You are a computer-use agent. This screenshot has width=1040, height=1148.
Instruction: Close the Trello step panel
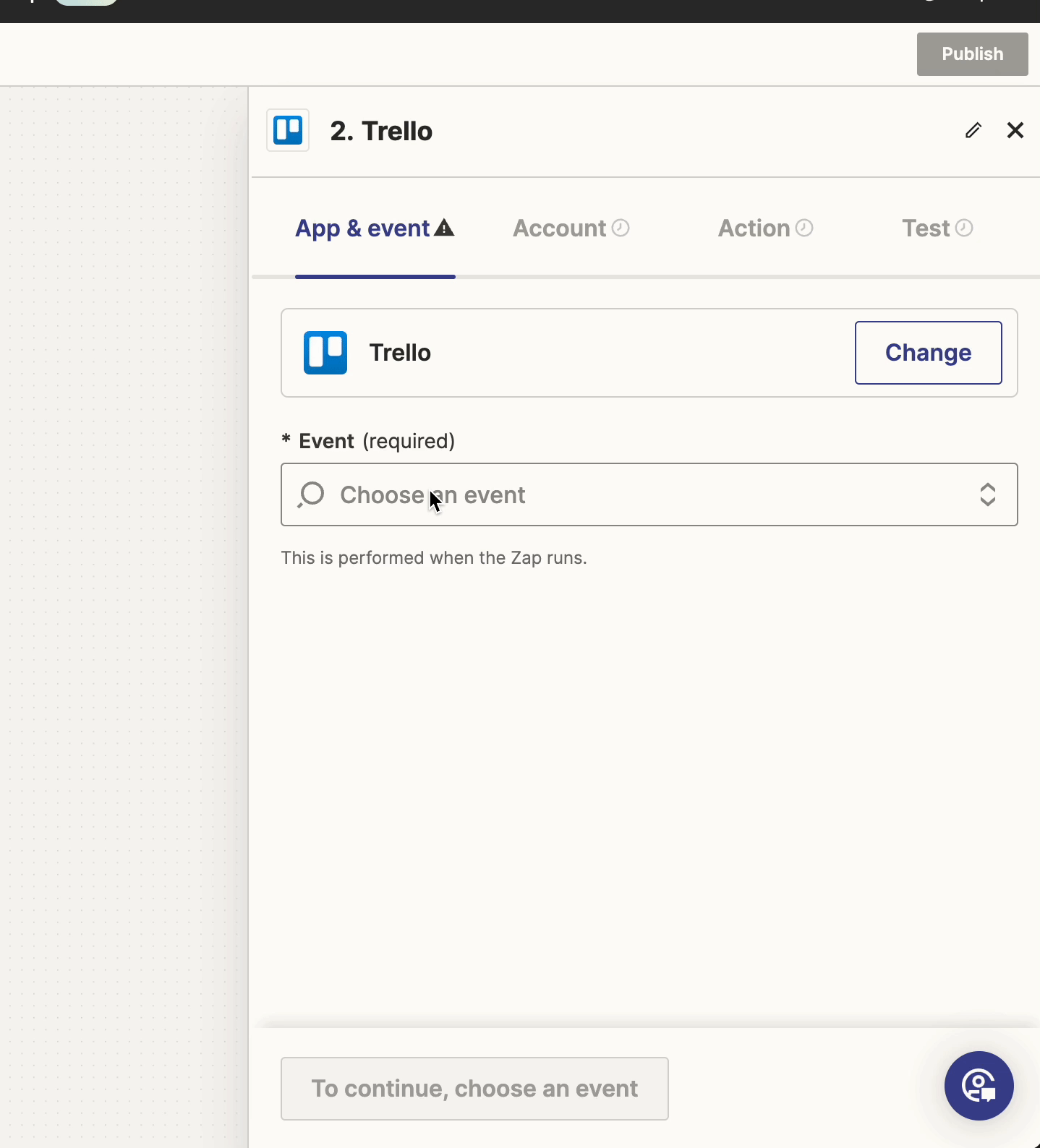(1015, 130)
